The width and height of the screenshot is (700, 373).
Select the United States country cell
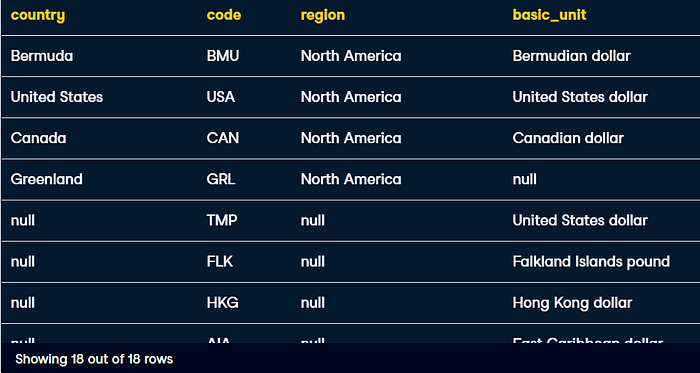pos(57,97)
